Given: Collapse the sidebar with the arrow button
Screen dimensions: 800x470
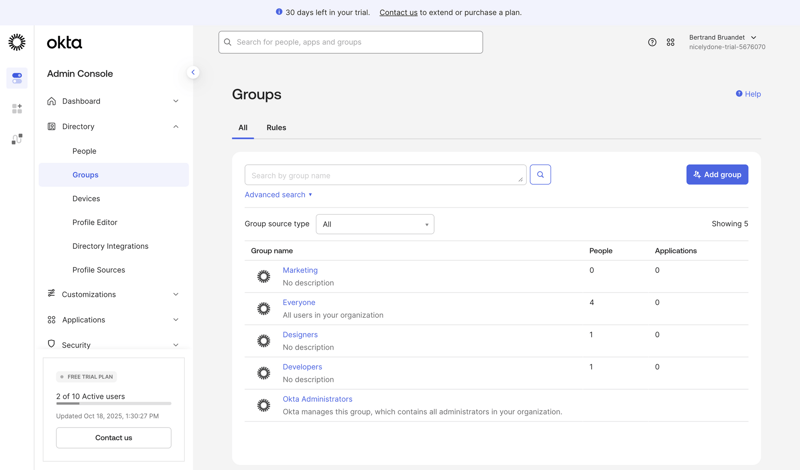Looking at the screenshot, I should click(x=193, y=72).
